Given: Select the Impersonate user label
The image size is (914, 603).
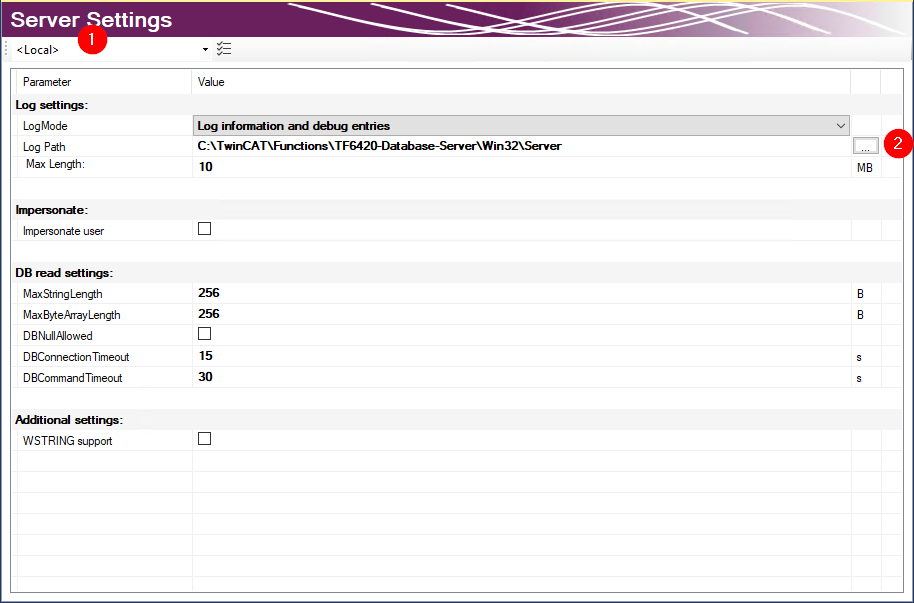Looking at the screenshot, I should pyautogui.click(x=64, y=231).
